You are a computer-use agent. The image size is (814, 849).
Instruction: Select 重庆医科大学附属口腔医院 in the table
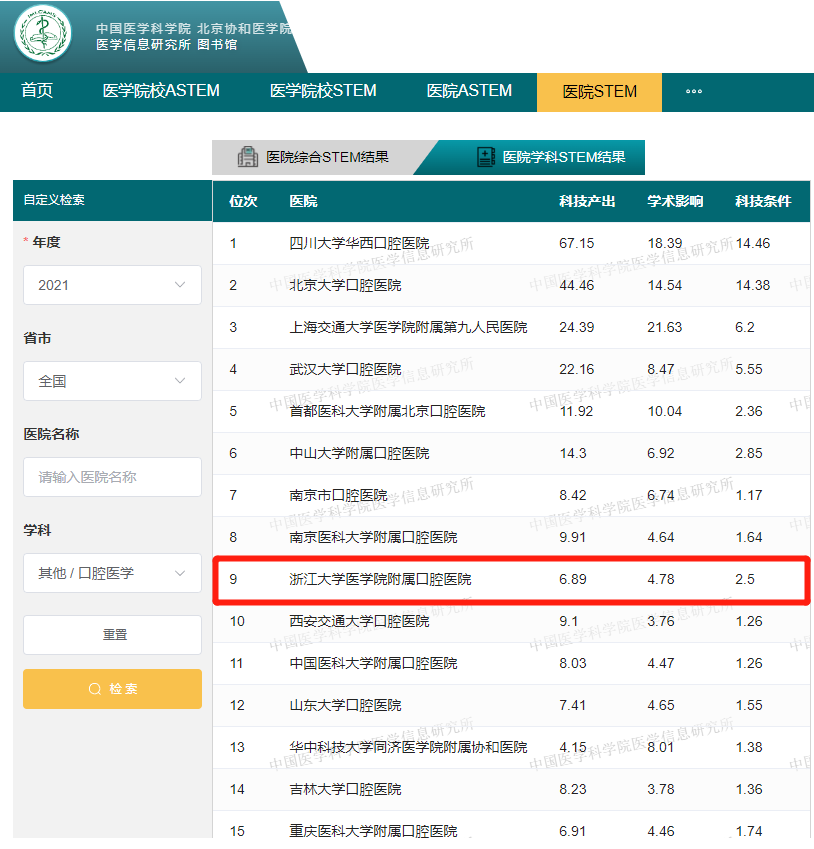[x=373, y=831]
